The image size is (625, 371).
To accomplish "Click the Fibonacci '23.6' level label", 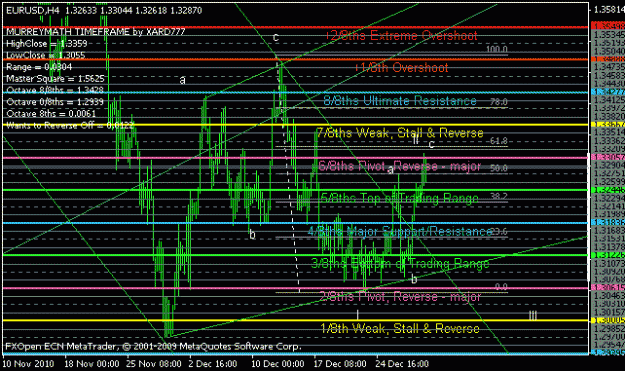I will (x=499, y=232).
